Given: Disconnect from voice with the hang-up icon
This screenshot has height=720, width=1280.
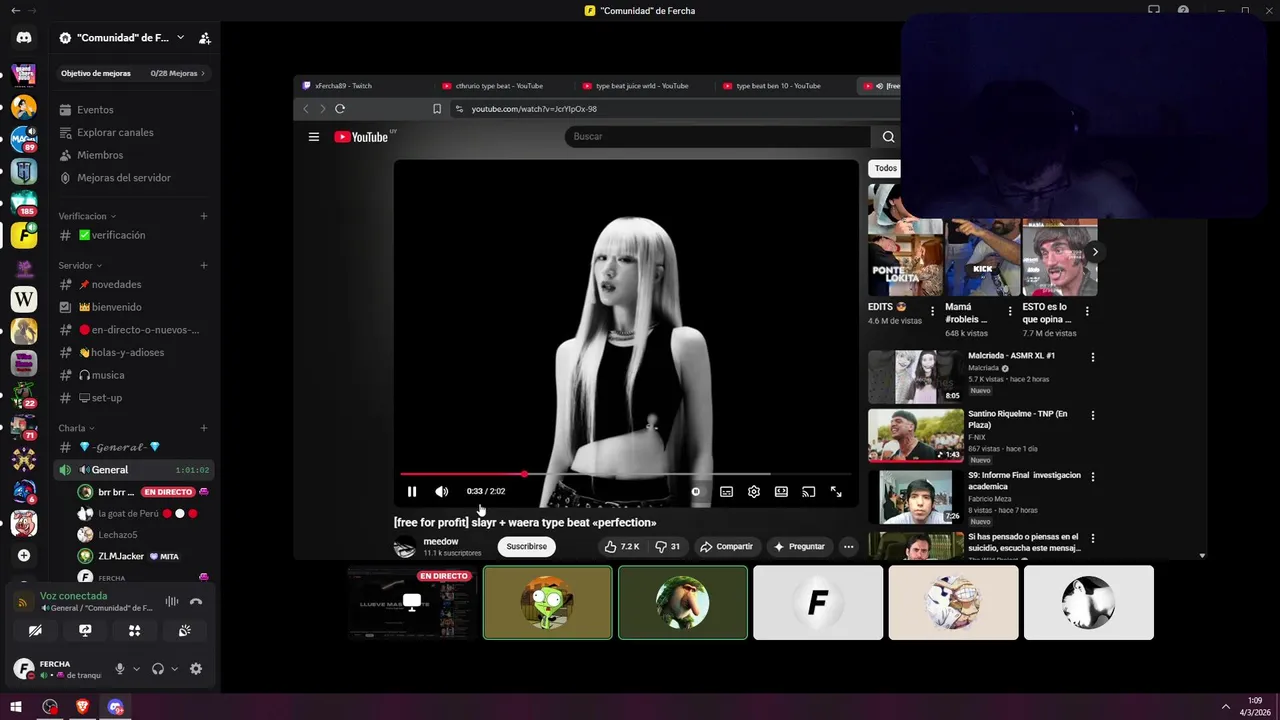Looking at the screenshot, I should click(196, 602).
